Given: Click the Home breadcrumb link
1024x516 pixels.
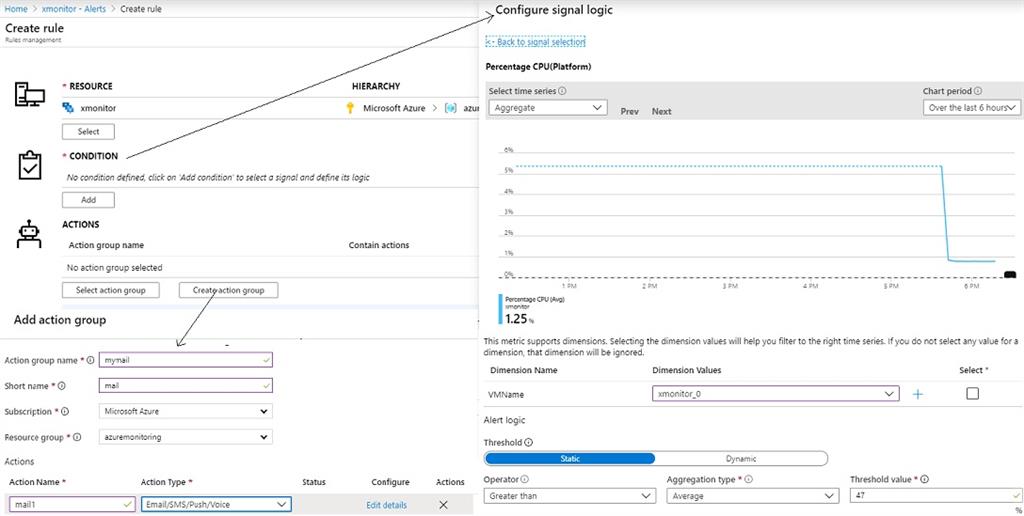Looking at the screenshot, I should pyautogui.click(x=16, y=9).
